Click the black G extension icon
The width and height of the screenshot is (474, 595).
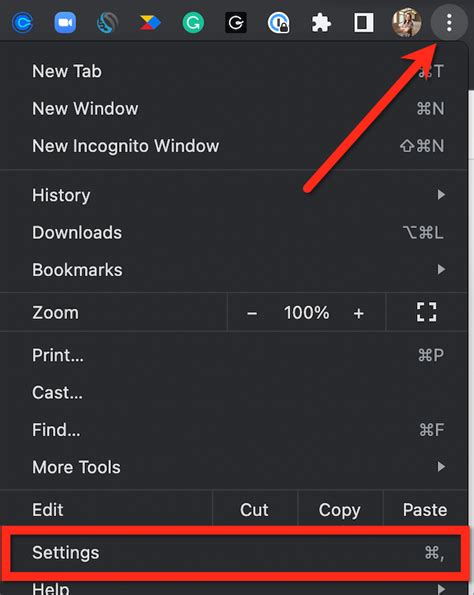point(236,22)
